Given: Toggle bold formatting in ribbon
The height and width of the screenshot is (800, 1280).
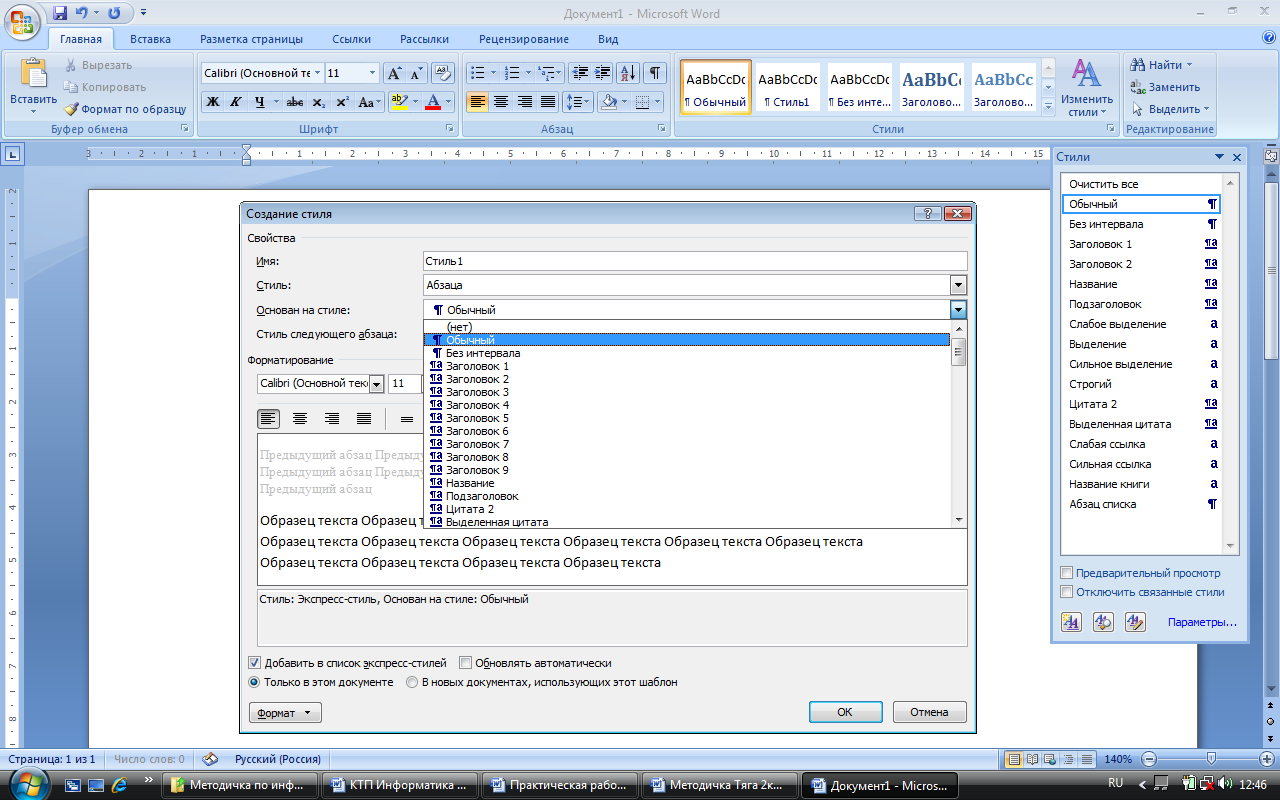Looking at the screenshot, I should point(212,102).
